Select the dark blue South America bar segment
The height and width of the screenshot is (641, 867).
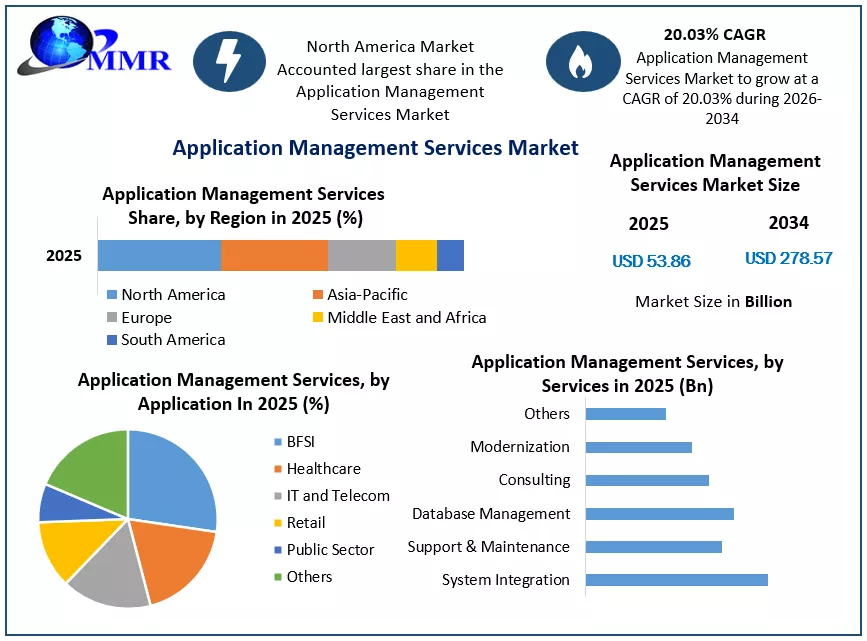point(451,256)
